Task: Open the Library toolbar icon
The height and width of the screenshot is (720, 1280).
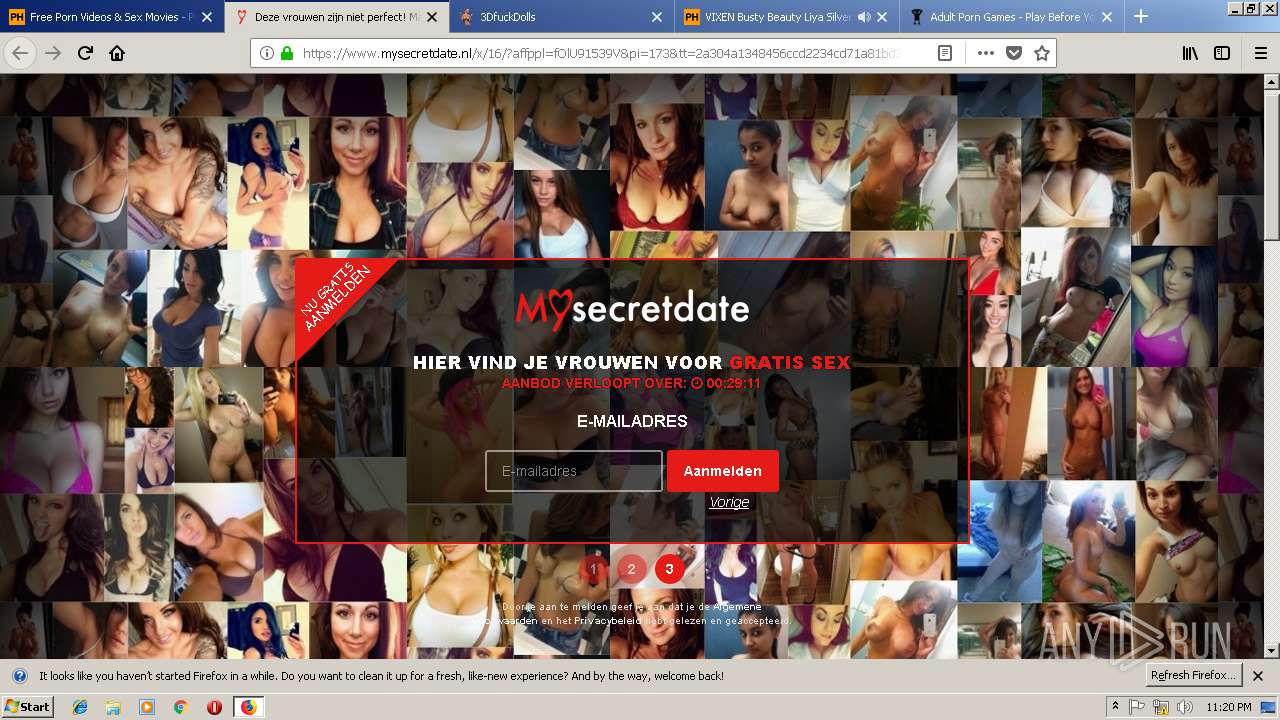Action: click(1190, 54)
